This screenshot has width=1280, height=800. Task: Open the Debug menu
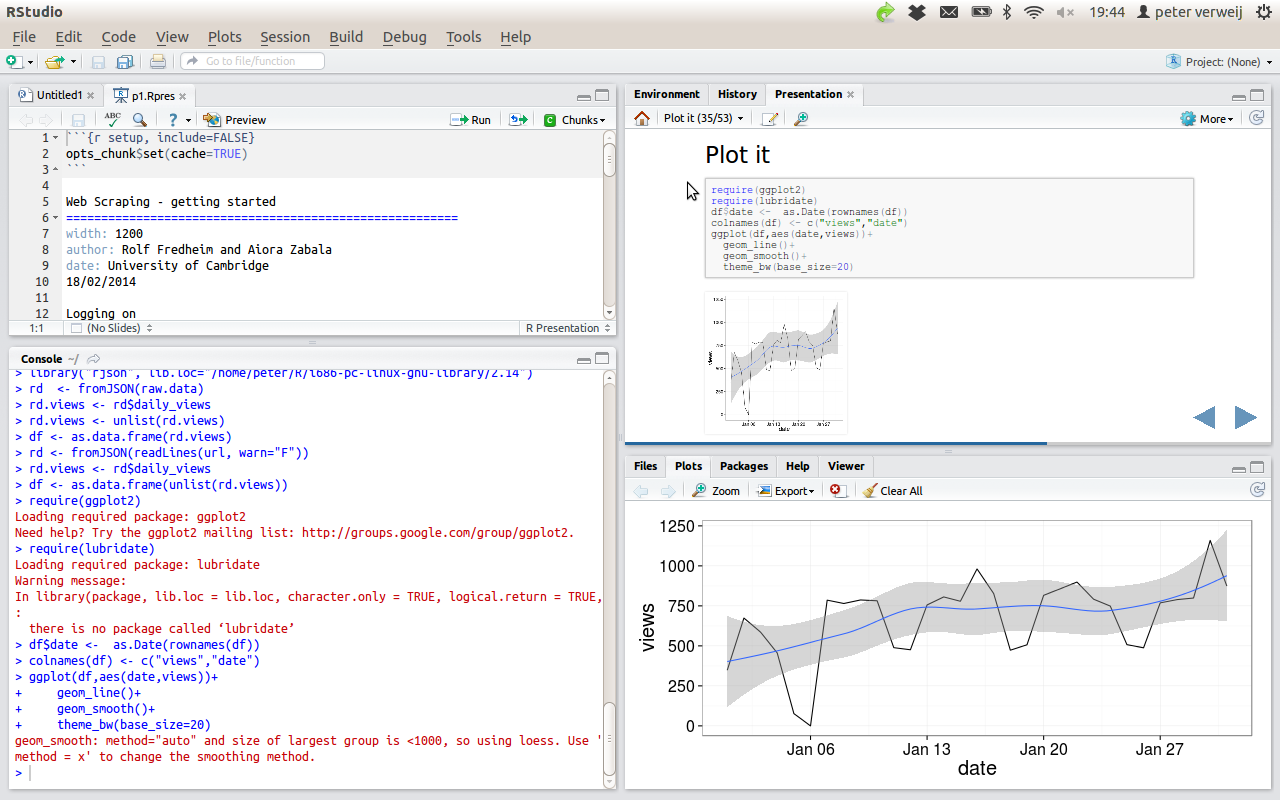404,37
